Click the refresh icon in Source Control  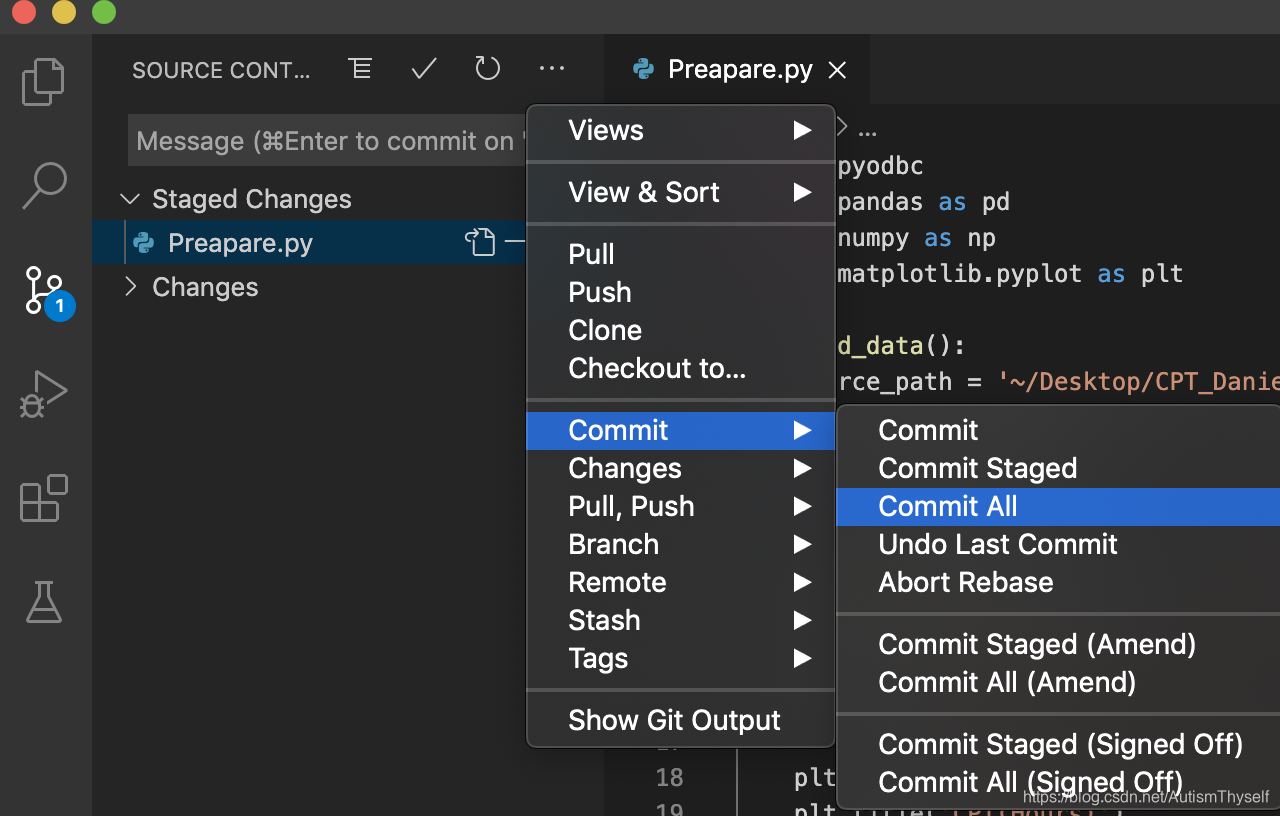[x=487, y=69]
